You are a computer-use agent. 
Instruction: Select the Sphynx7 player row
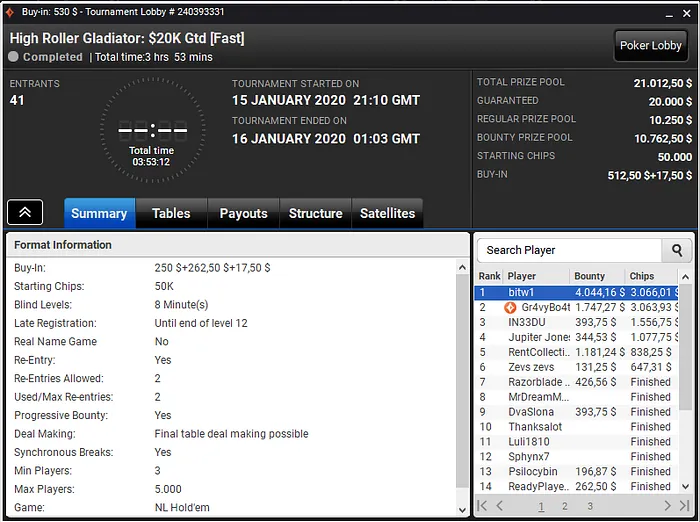[x=577, y=457]
